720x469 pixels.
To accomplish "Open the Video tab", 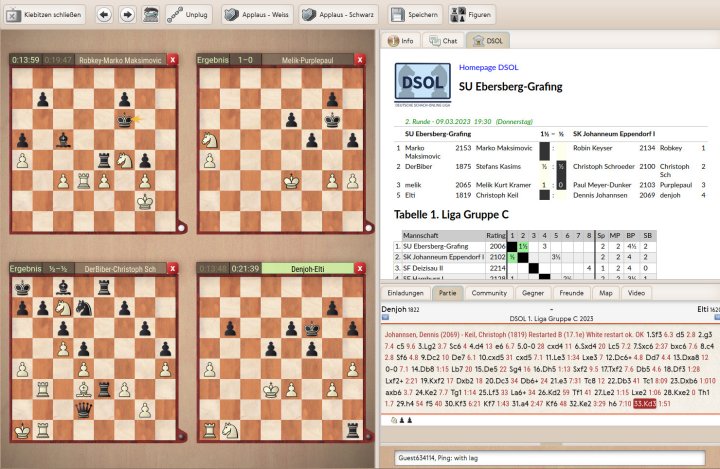I will click(634, 293).
